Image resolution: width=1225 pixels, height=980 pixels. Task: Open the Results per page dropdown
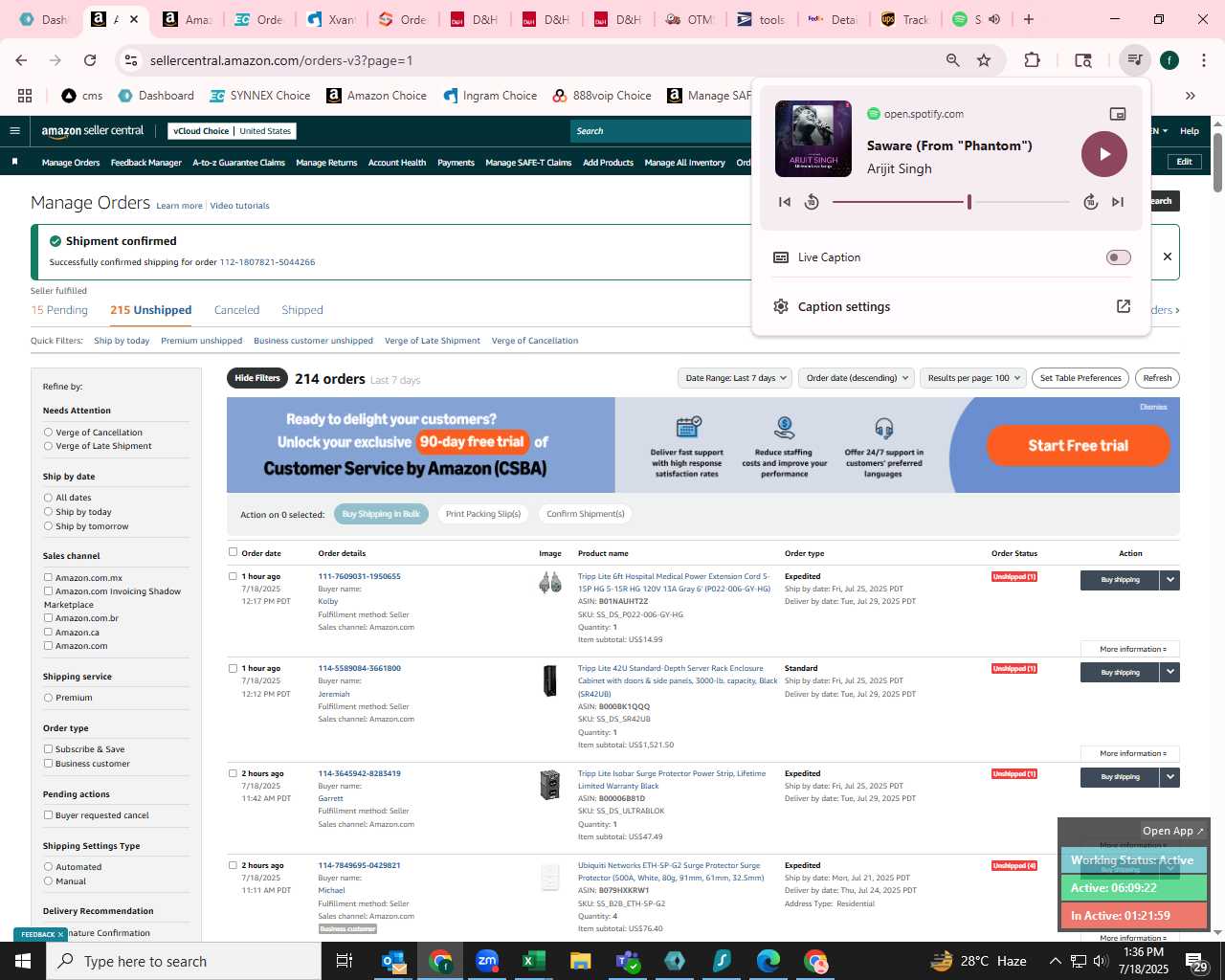973,378
